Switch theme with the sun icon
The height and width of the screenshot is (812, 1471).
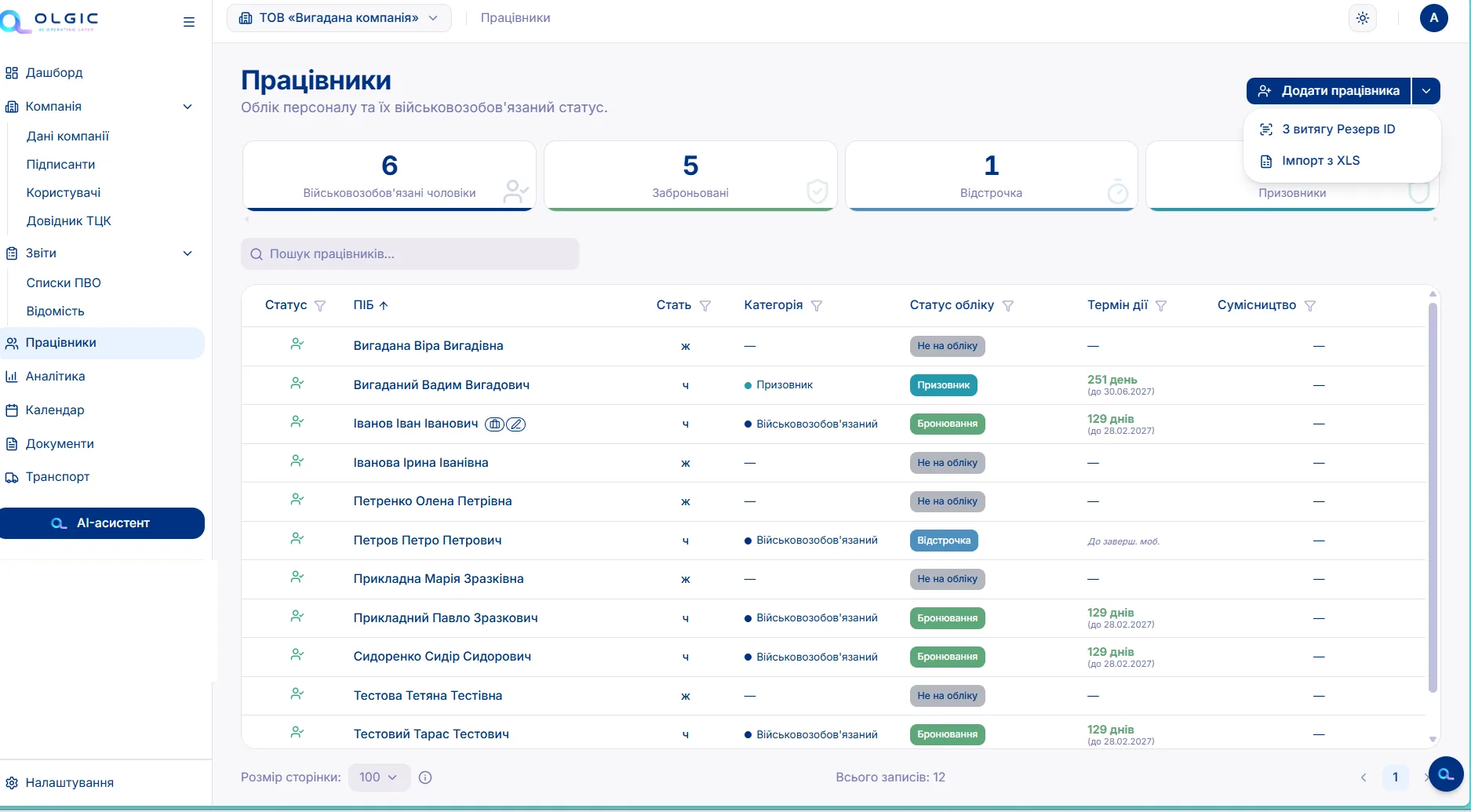[1363, 18]
